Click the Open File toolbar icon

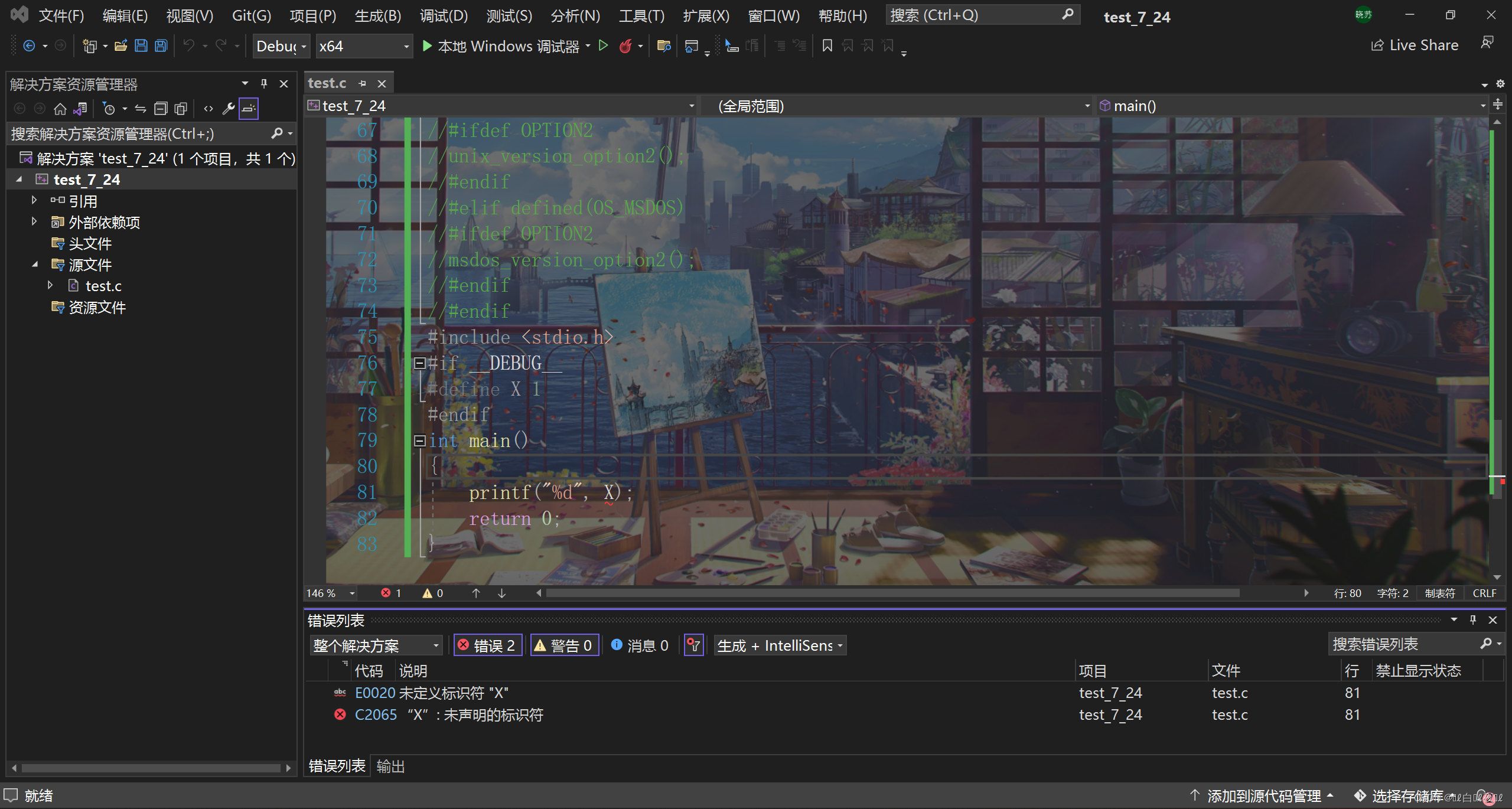pos(121,46)
